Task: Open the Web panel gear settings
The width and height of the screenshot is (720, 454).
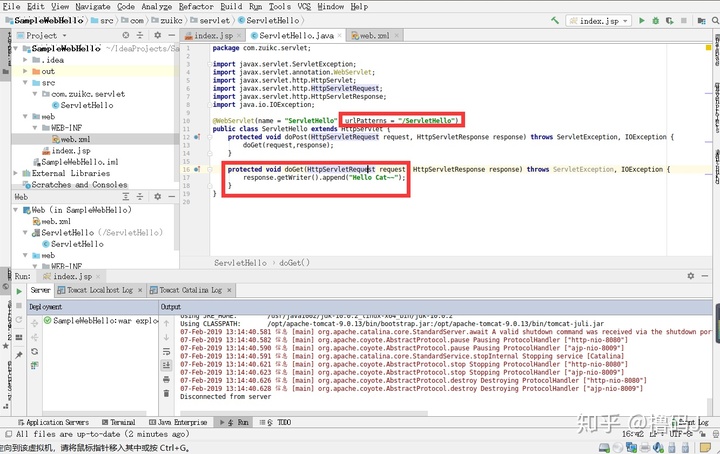Action: 158,196
